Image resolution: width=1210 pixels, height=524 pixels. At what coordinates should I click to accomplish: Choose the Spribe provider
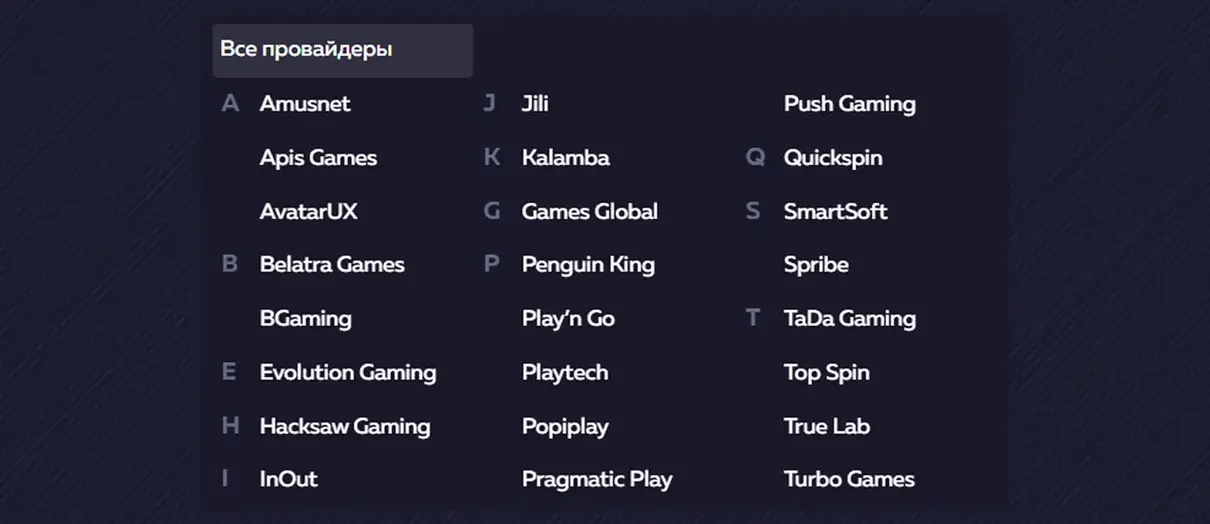(816, 265)
